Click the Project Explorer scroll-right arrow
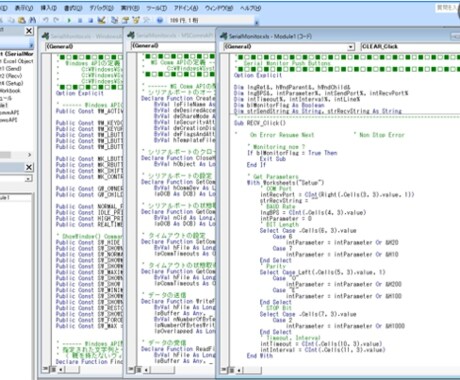This screenshot has height=380, width=460. click(29, 155)
